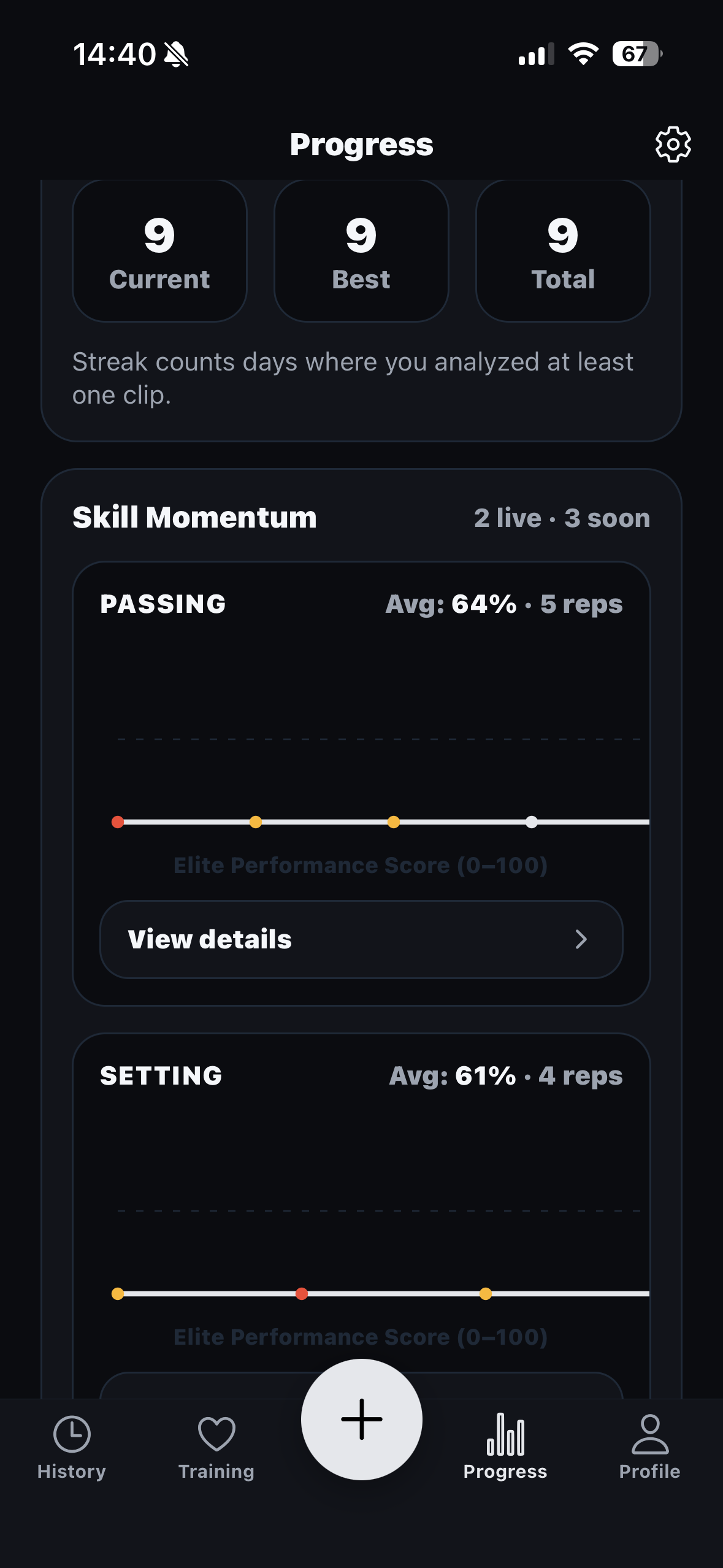This screenshot has width=723, height=1568.
Task: Select the Total streak card
Action: tap(563, 251)
